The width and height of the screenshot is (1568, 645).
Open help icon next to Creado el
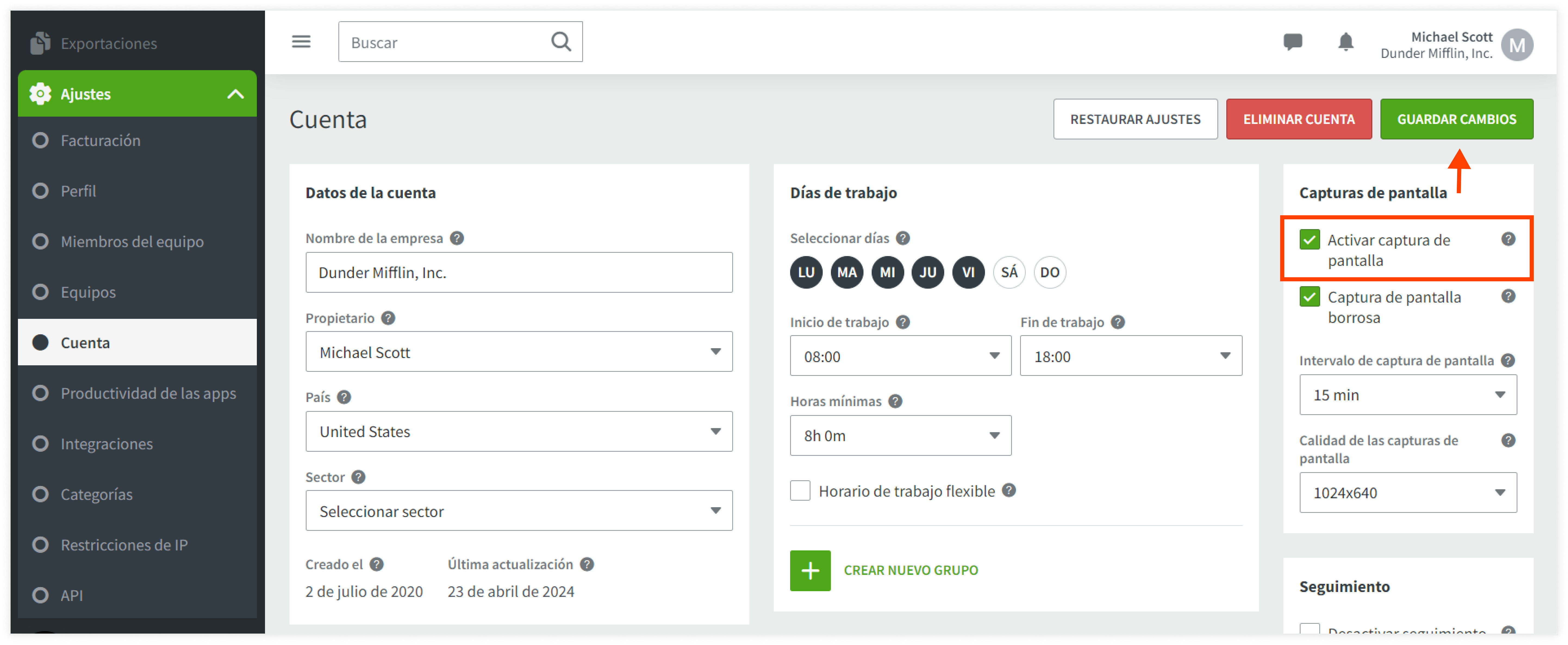pos(376,564)
